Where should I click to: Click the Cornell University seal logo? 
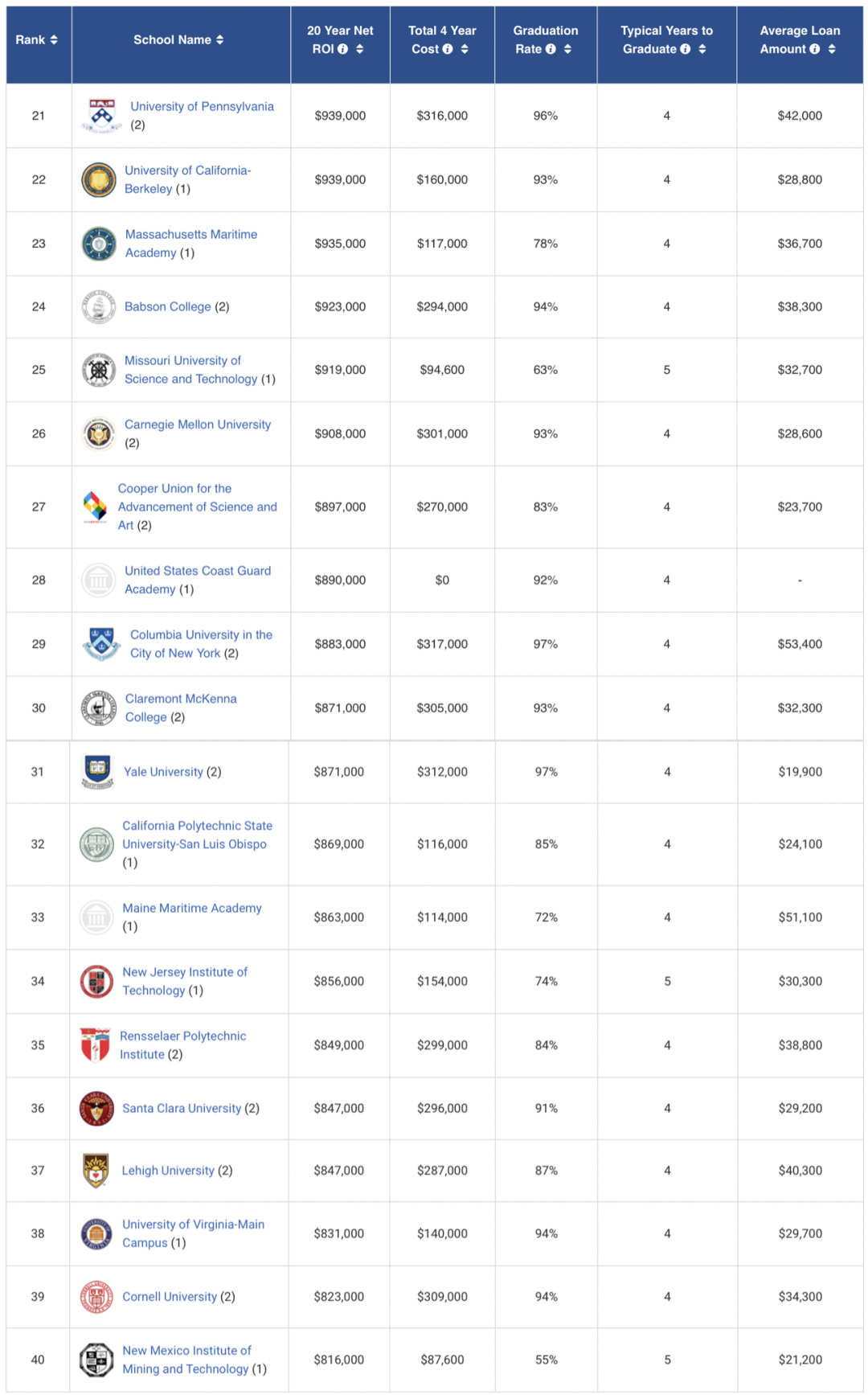pos(96,1296)
